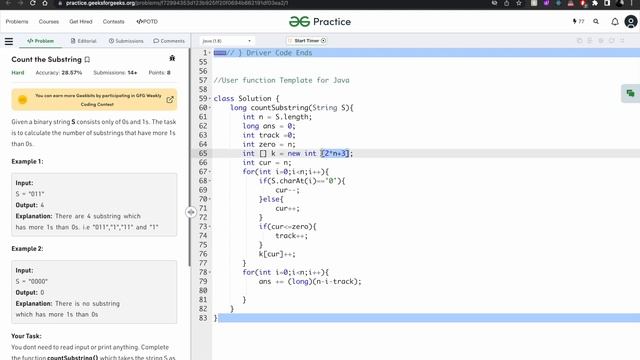This screenshot has height=360, width=640.
Task: View notifications bell
Action: pyautogui.click(x=615, y=22)
